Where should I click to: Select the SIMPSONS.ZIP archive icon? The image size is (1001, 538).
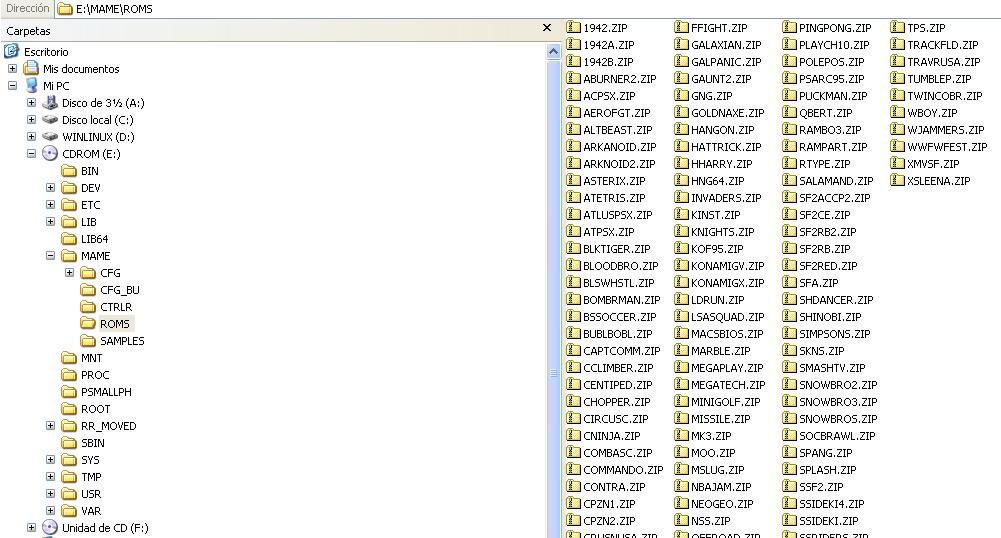point(789,333)
